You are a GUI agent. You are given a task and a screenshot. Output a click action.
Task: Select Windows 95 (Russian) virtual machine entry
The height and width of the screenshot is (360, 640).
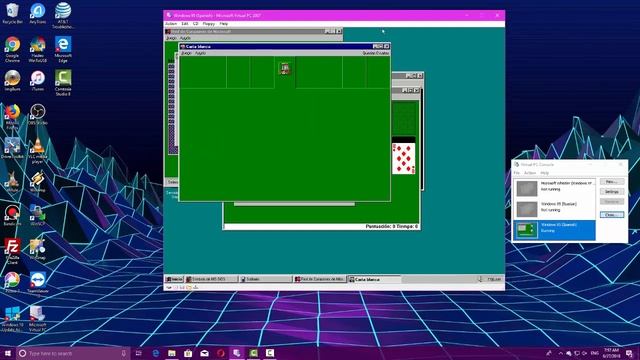point(554,209)
